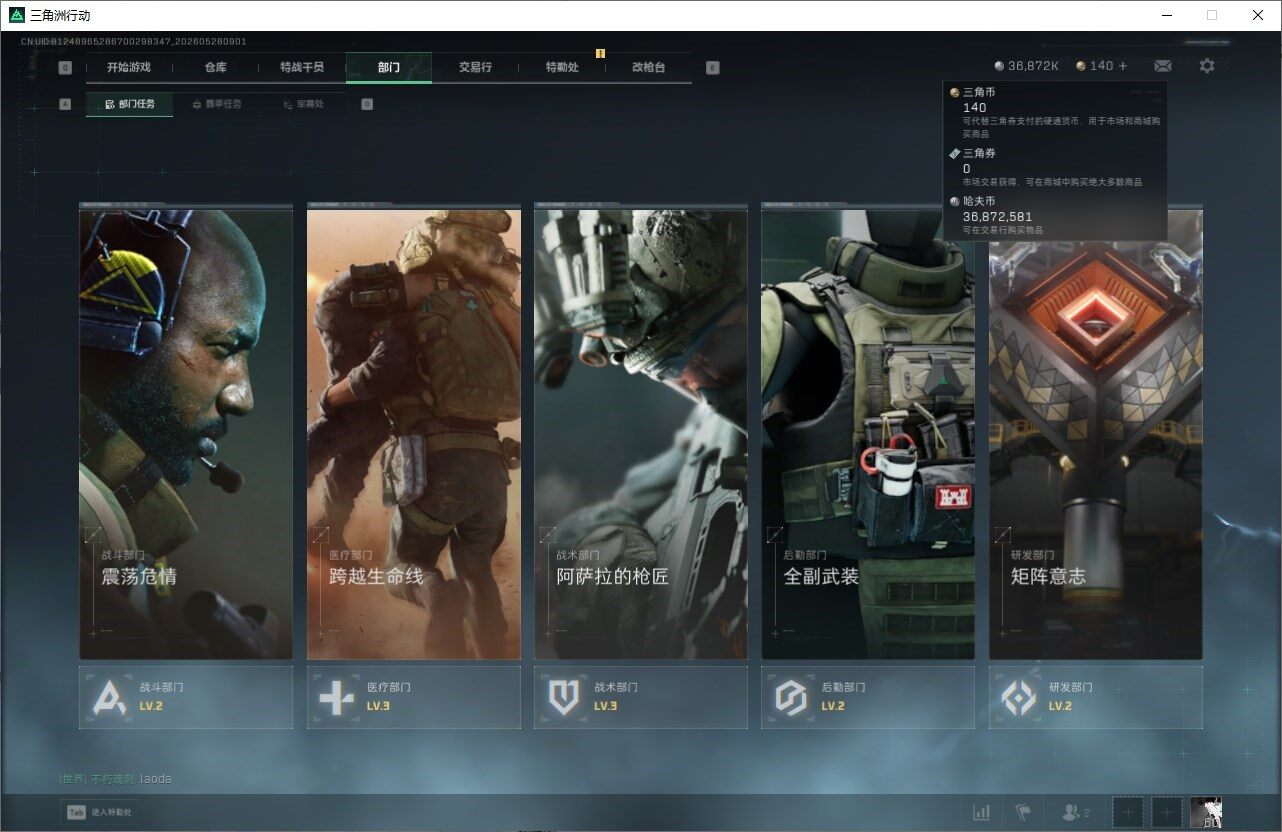The height and width of the screenshot is (832, 1282).
Task: Click the 战斗部门 LV.2 panel
Action: point(186,697)
